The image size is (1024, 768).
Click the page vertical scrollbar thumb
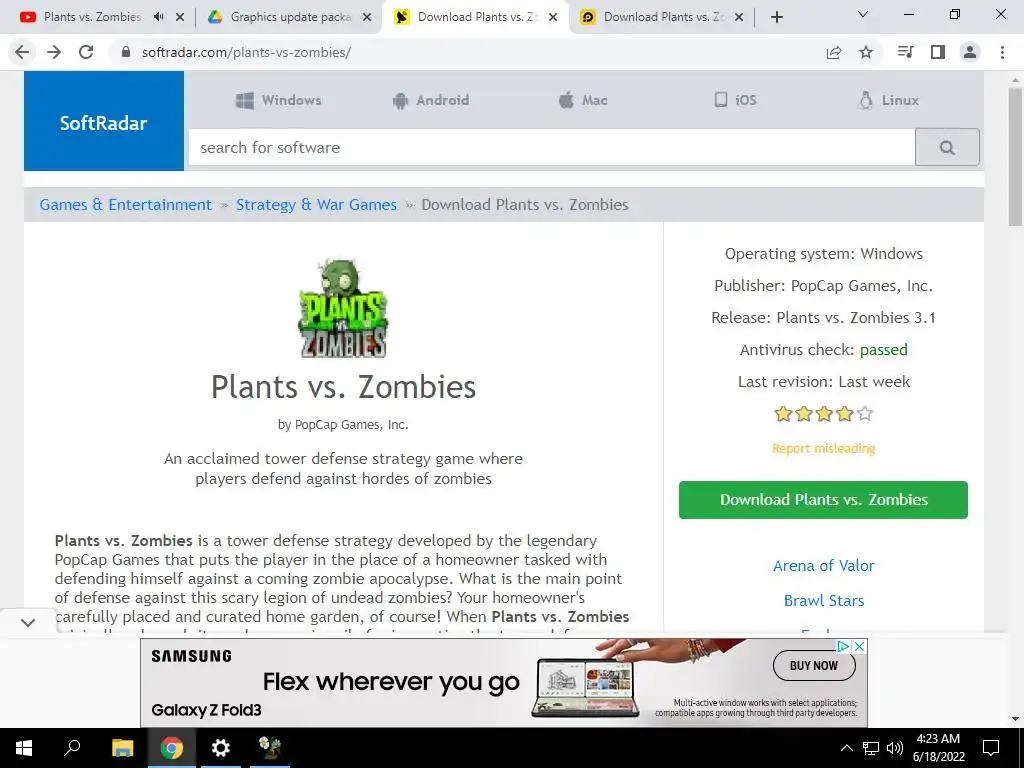[1015, 157]
